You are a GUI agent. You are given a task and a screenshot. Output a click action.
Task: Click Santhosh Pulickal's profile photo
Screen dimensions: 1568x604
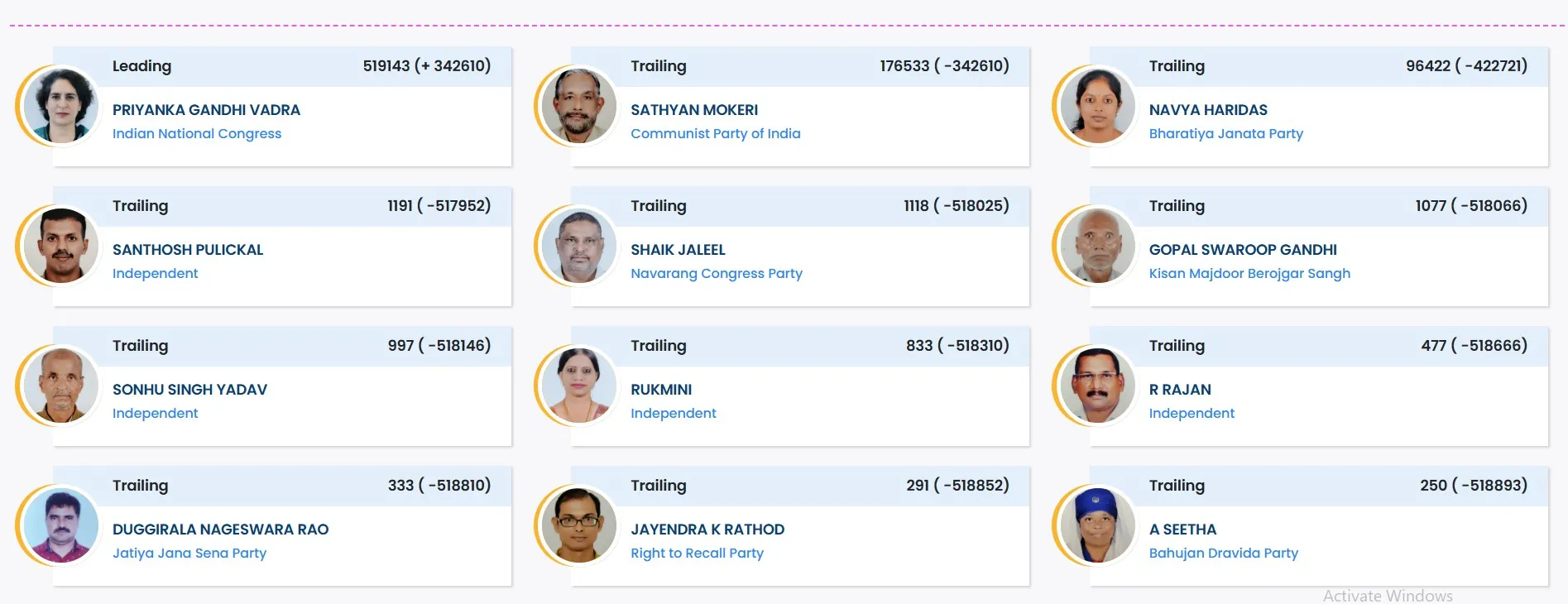[60, 246]
